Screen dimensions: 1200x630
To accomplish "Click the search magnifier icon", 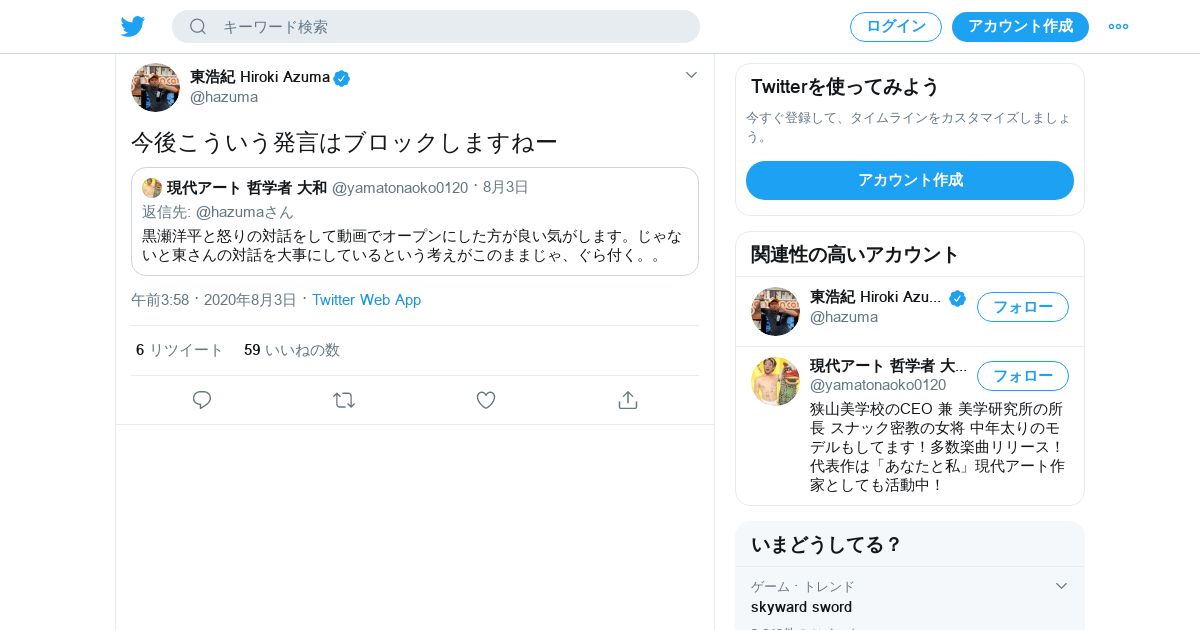I will point(198,27).
